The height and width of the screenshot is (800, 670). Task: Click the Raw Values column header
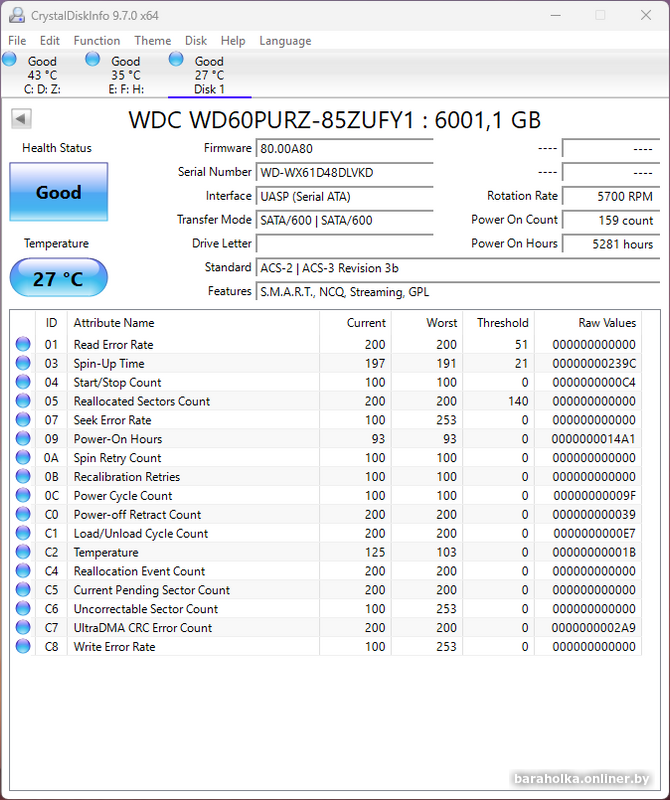588,322
